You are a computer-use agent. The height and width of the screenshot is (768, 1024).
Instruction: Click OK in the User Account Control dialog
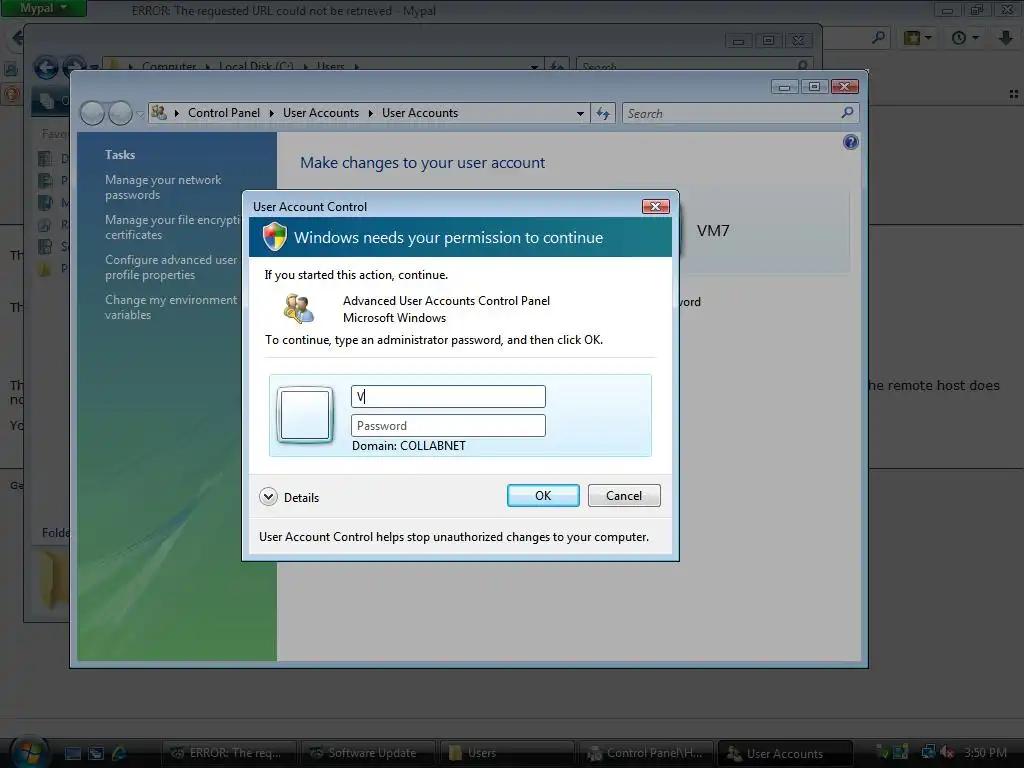coord(543,496)
